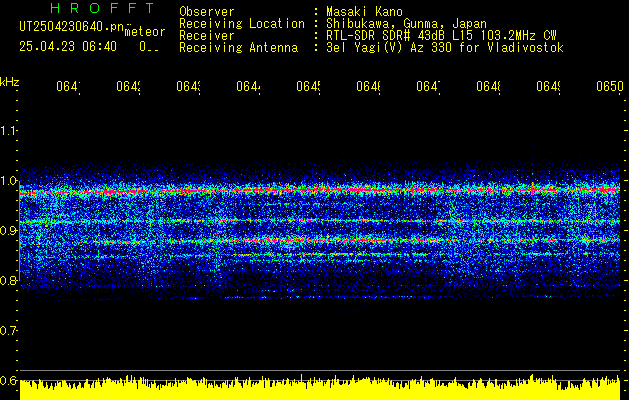Click the 1.0 frequency axis label

[x=8, y=181]
